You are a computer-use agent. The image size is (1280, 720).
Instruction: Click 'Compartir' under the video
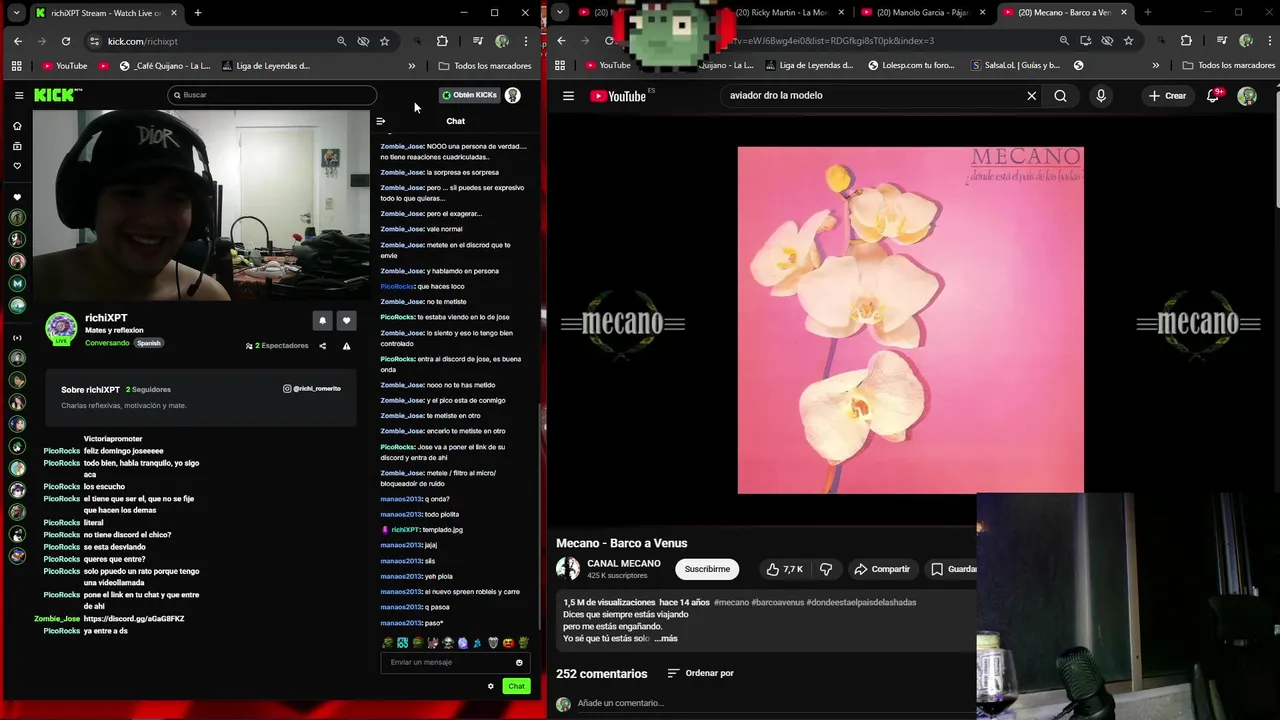(882, 569)
